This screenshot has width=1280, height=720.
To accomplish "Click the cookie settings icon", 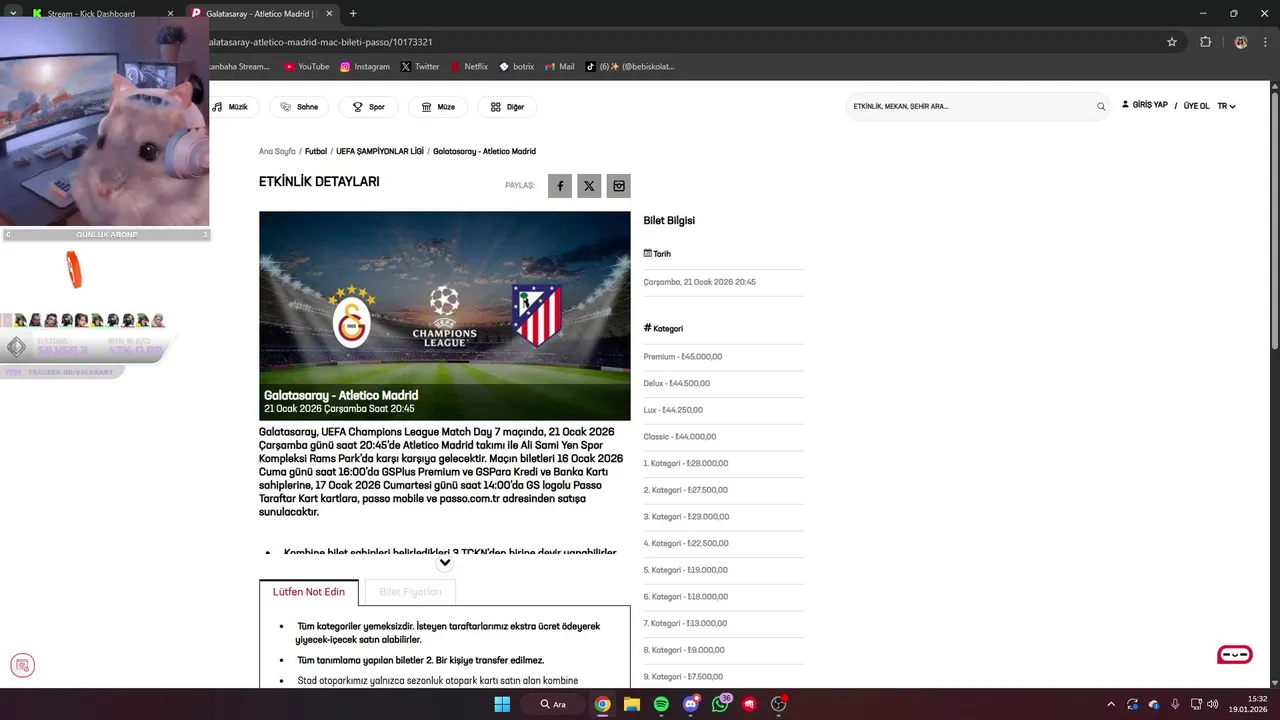I will click(x=22, y=665).
